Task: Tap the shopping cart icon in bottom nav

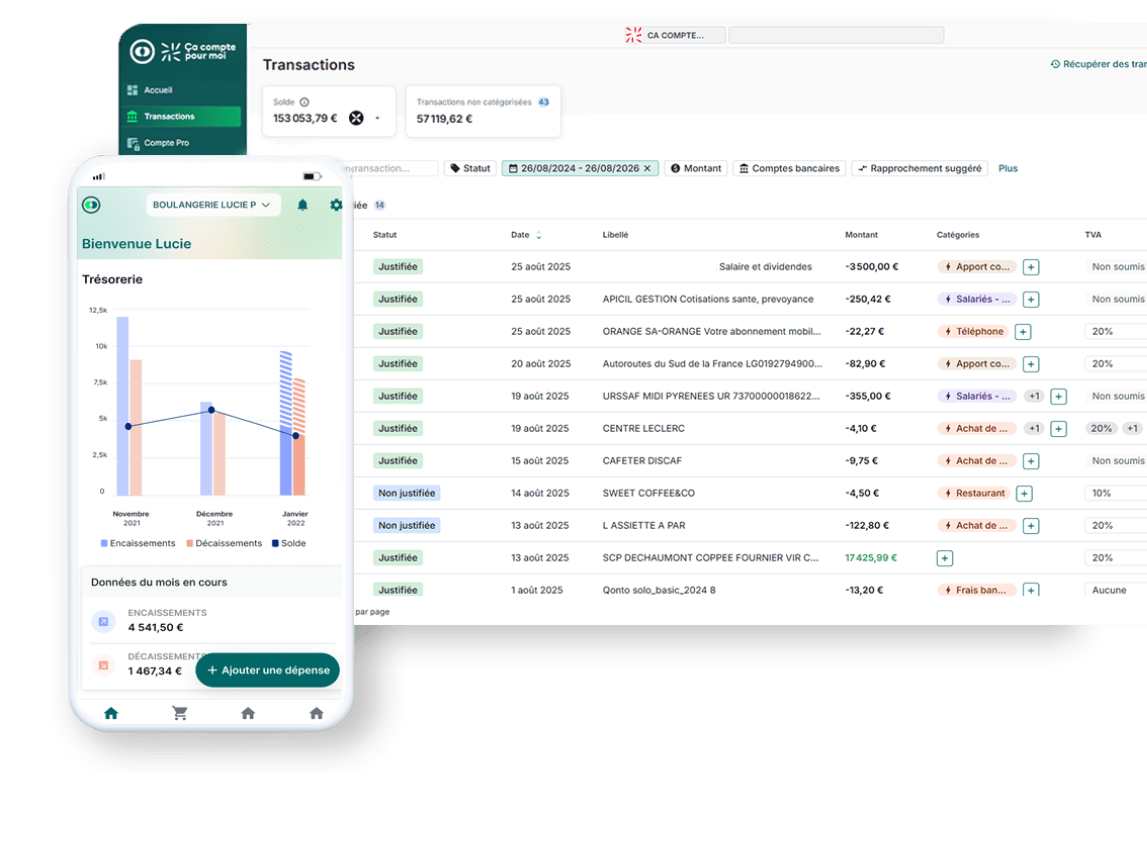Action: click(x=180, y=713)
